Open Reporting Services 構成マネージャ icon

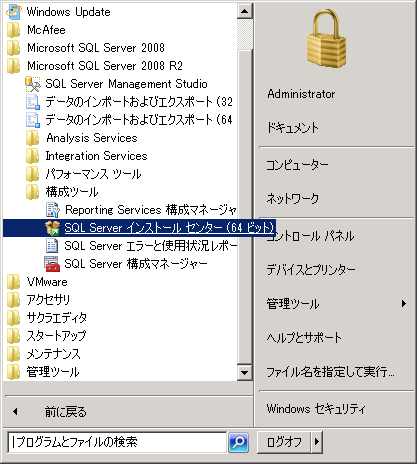coord(52,210)
